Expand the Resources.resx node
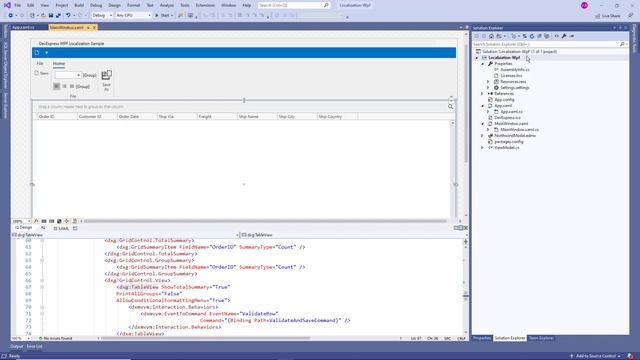Viewport: 640px width, 360px height. [488, 82]
